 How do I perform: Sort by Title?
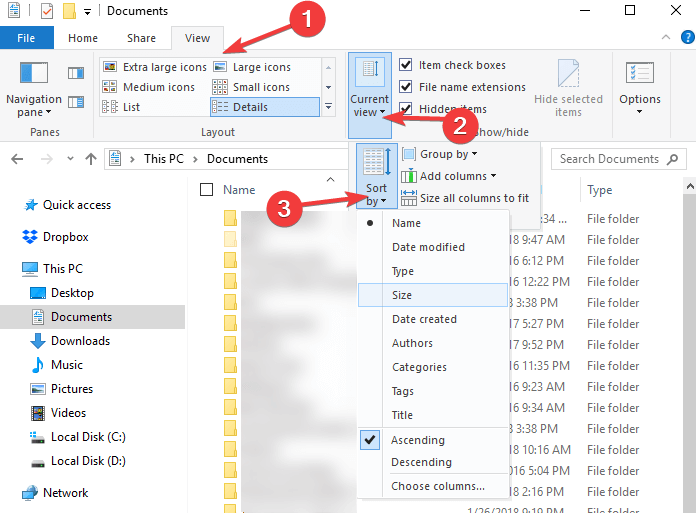(x=433, y=415)
